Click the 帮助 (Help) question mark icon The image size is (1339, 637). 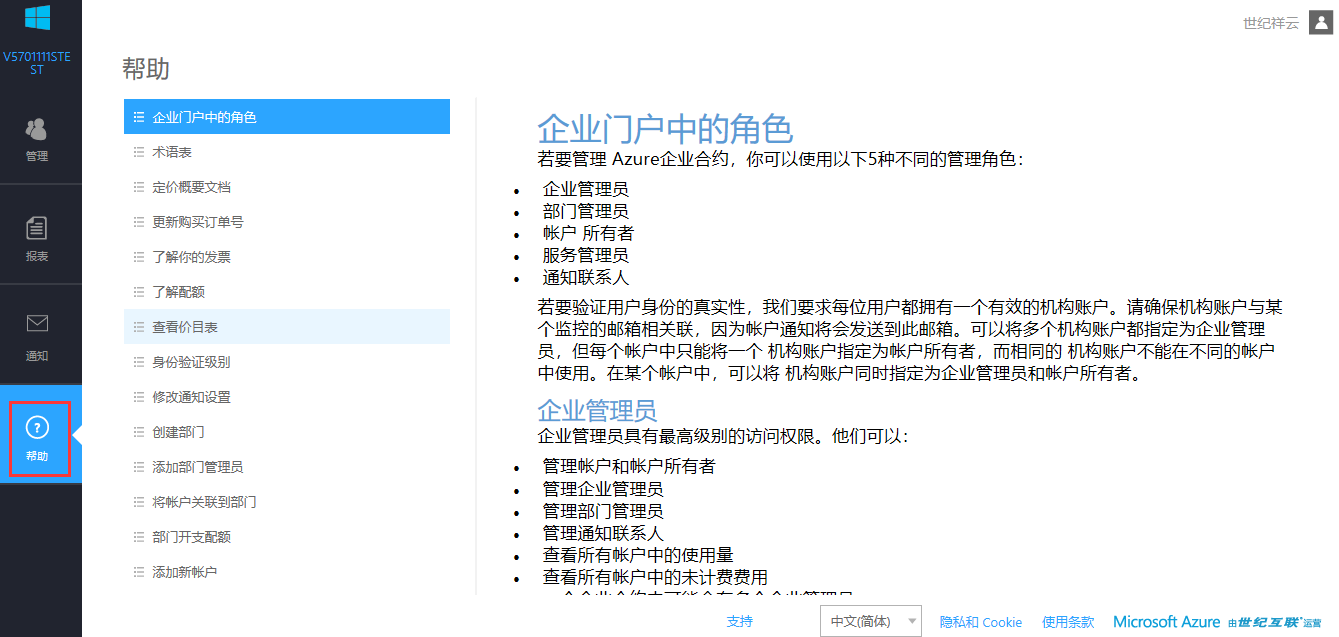point(37,429)
